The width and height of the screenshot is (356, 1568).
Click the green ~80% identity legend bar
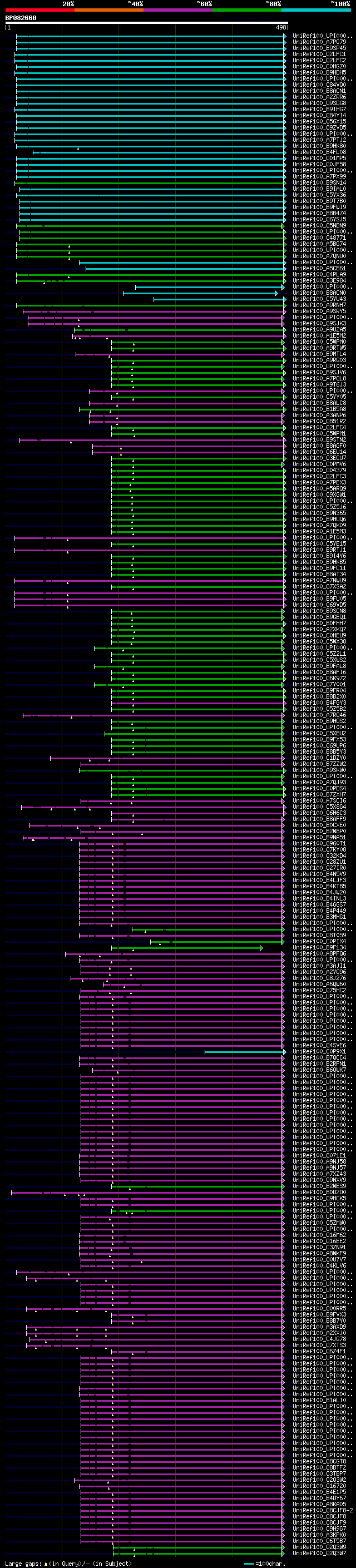[247, 10]
